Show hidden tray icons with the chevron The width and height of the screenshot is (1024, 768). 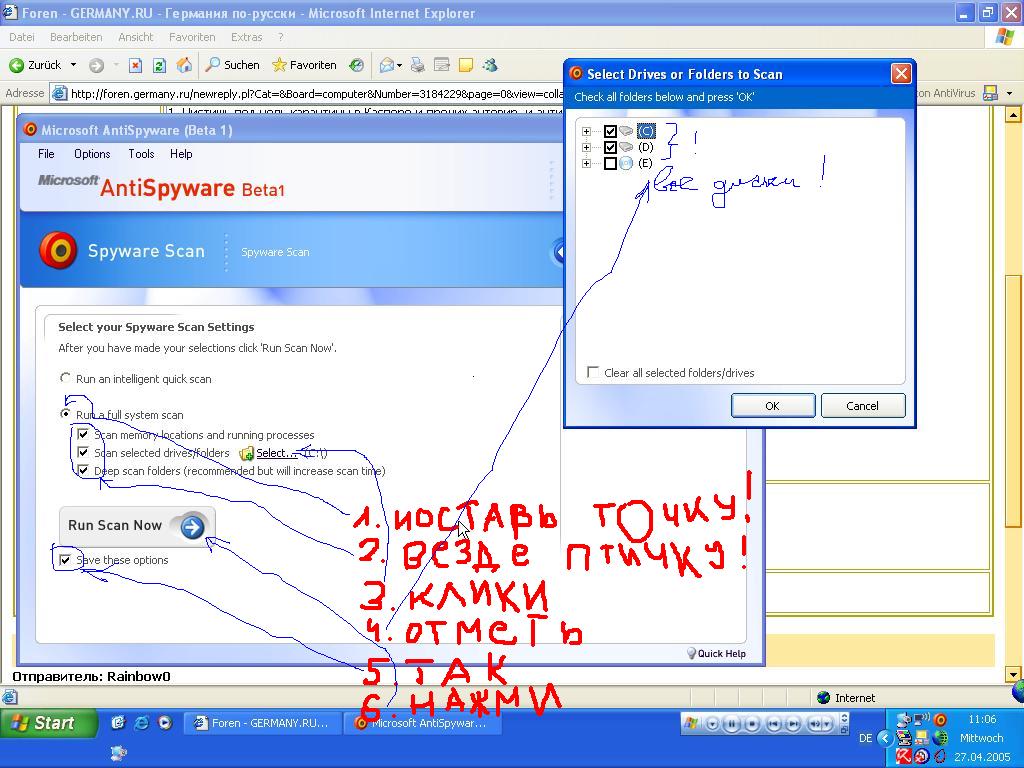click(x=885, y=738)
